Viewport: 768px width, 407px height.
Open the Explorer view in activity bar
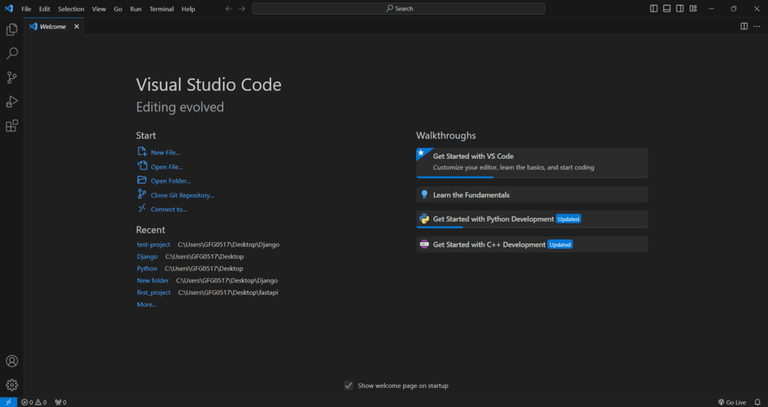pos(12,30)
